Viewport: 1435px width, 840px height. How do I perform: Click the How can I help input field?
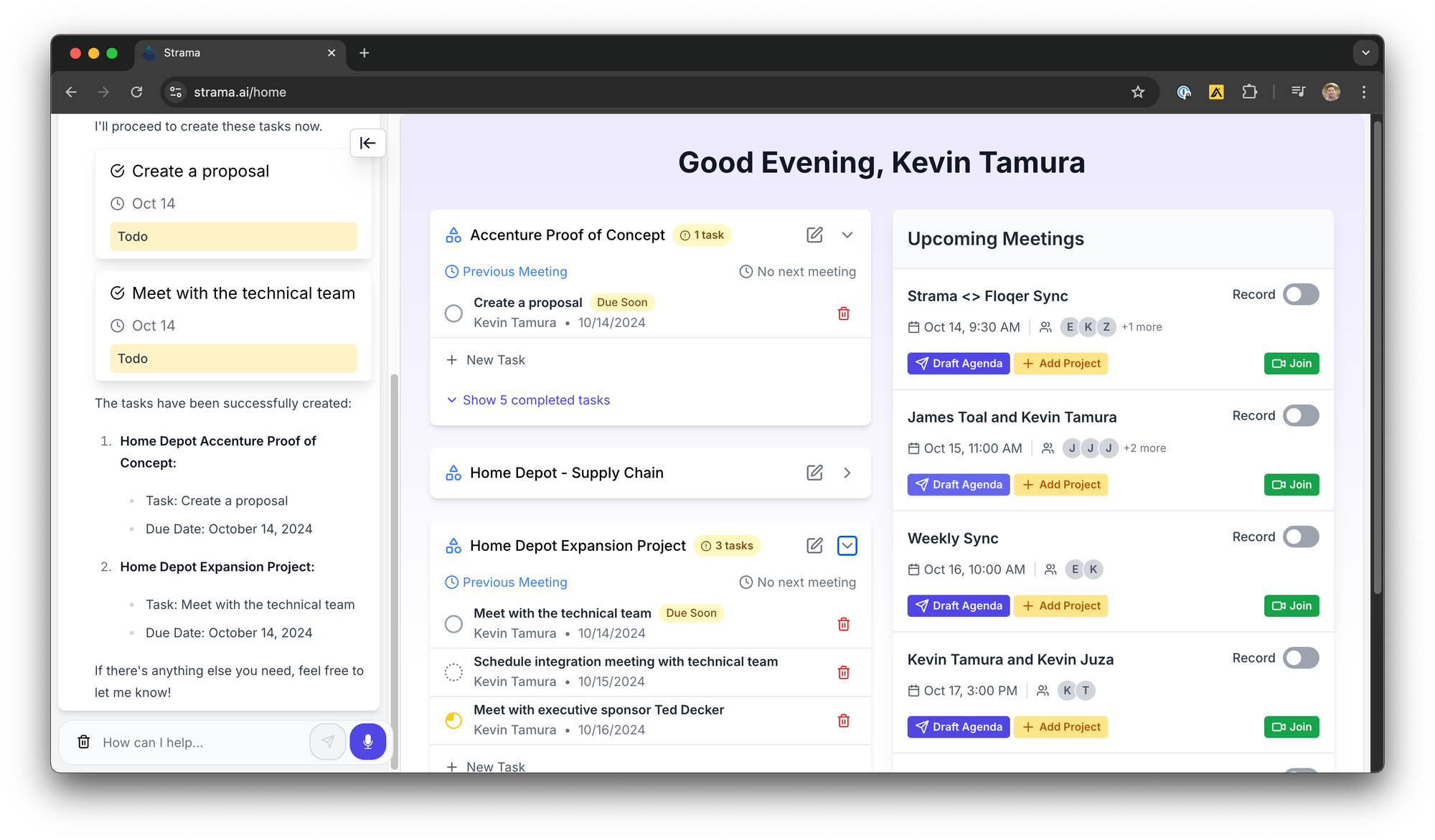tap(201, 742)
